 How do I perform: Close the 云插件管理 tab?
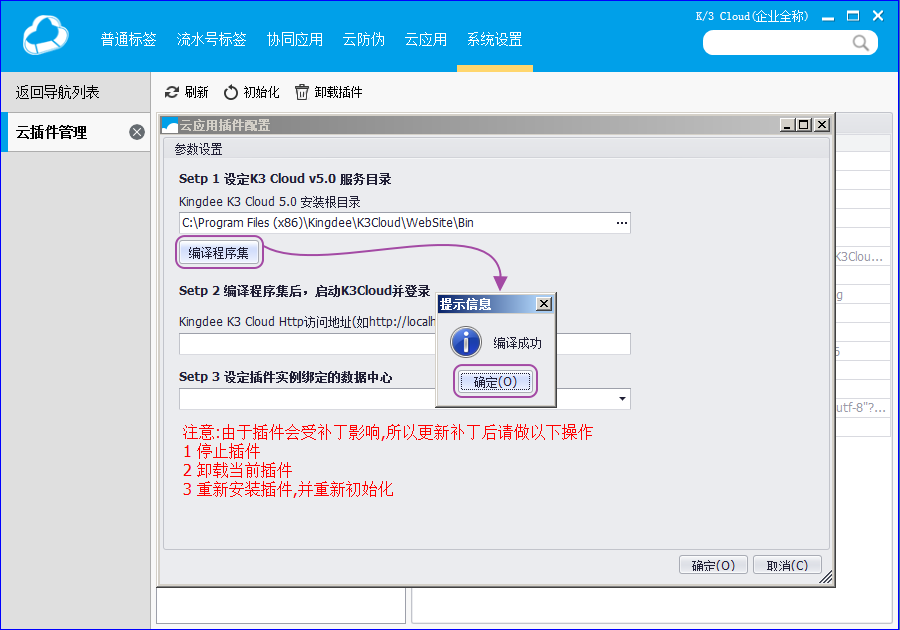click(x=137, y=133)
